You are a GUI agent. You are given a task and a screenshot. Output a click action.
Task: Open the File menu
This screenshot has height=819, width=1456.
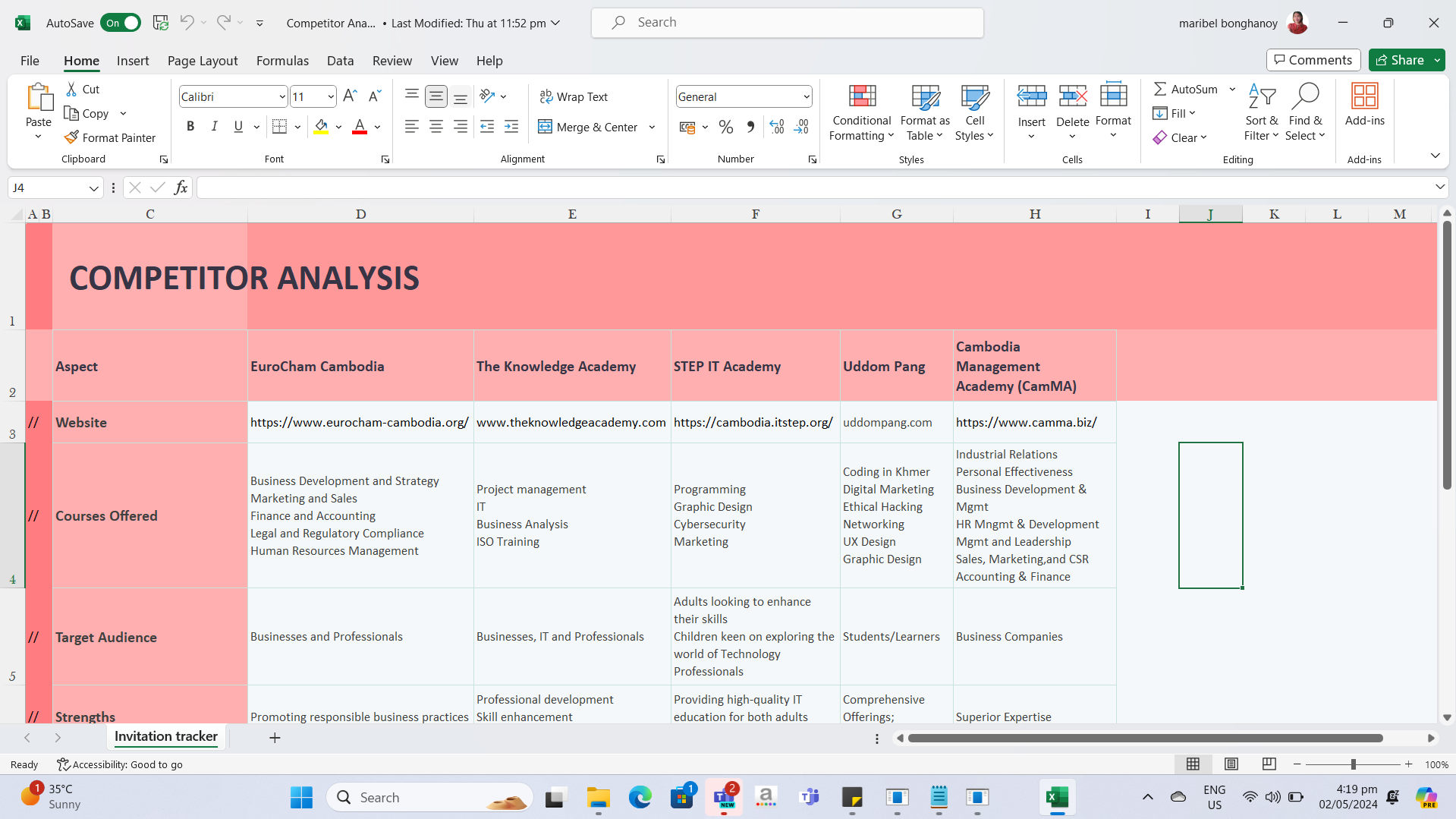30,61
